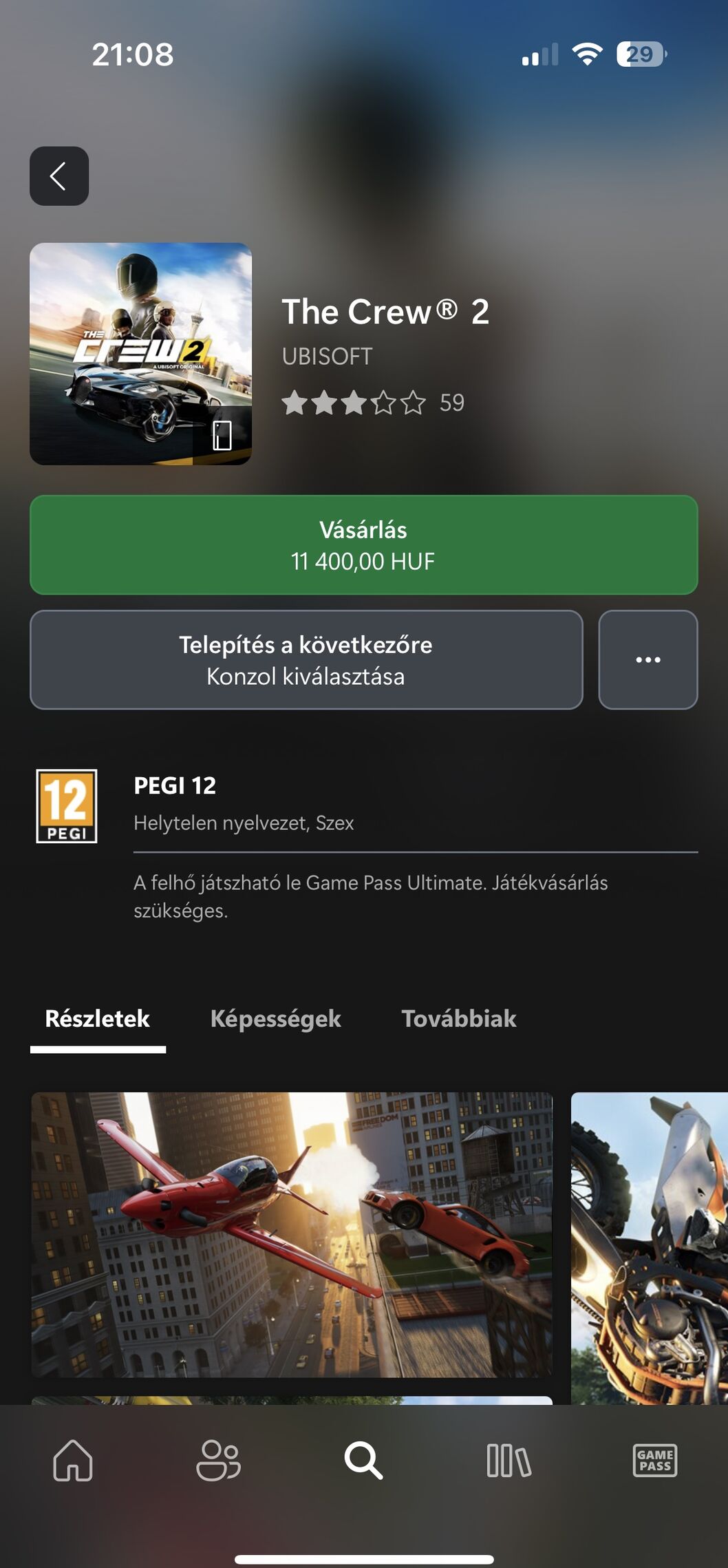Tap Vásárlás 11 400,00 HUF button

point(364,544)
